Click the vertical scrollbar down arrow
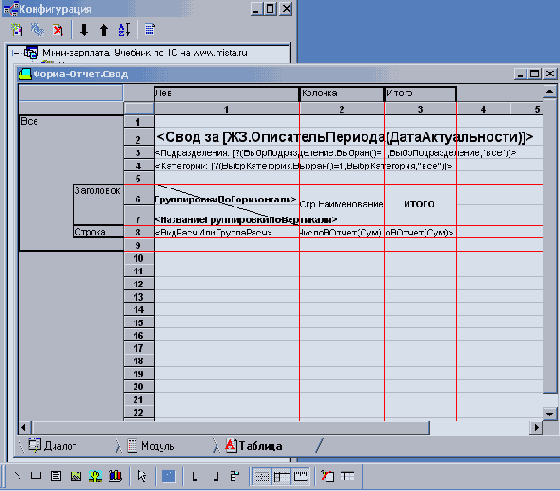Screen dimensions: 560x491 point(549,414)
